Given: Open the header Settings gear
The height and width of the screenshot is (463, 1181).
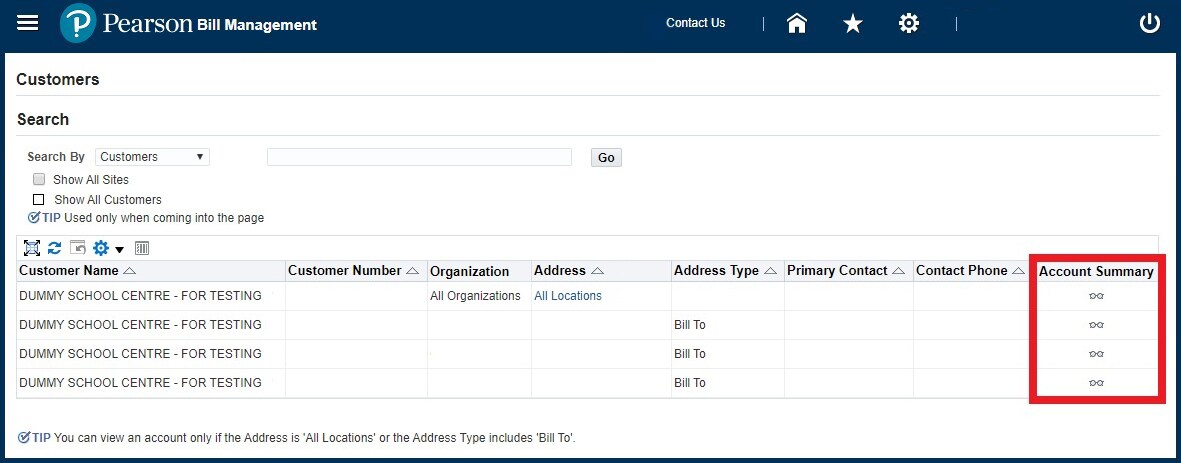Looking at the screenshot, I should point(909,23).
